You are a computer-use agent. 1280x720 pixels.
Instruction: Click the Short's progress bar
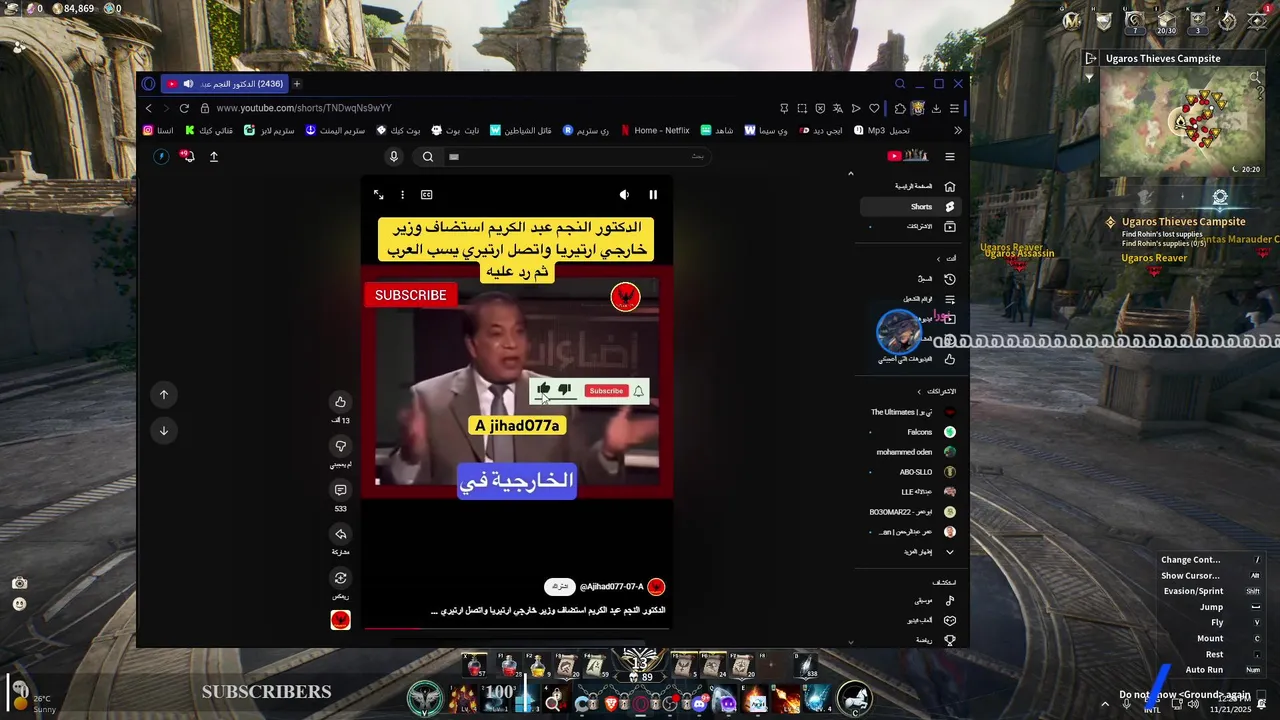517,628
